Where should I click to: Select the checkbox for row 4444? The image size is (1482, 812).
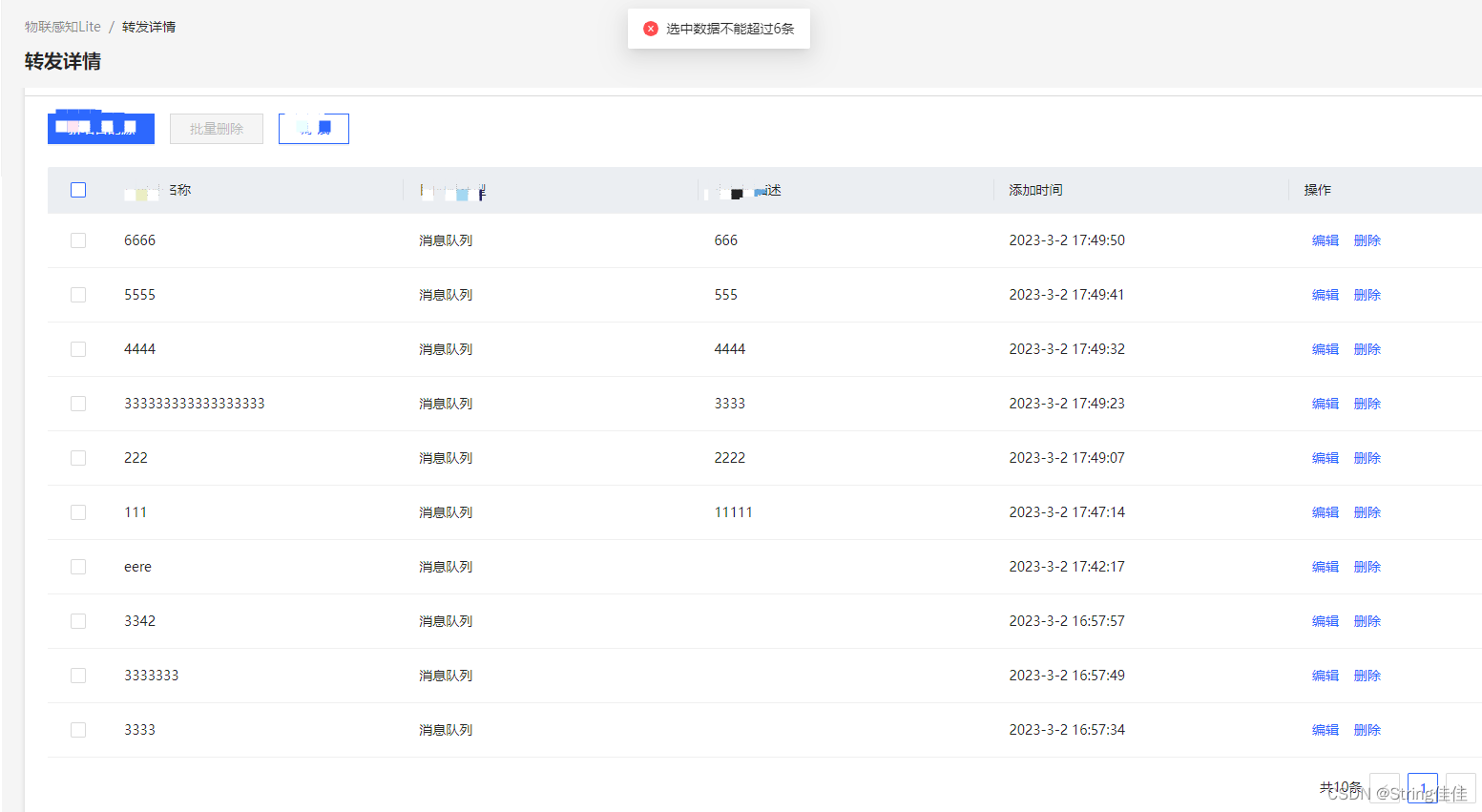78,349
